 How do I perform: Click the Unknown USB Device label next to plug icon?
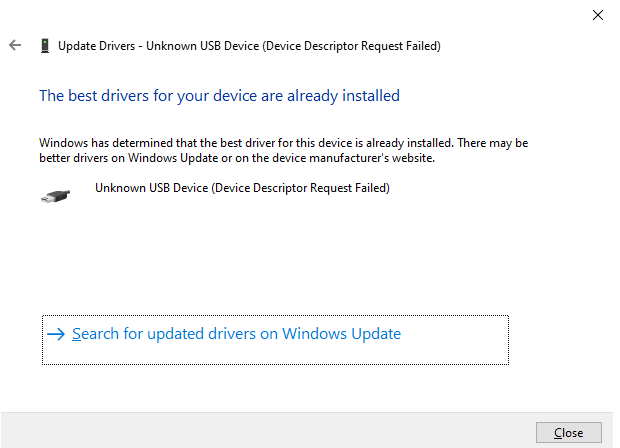pos(150,188)
